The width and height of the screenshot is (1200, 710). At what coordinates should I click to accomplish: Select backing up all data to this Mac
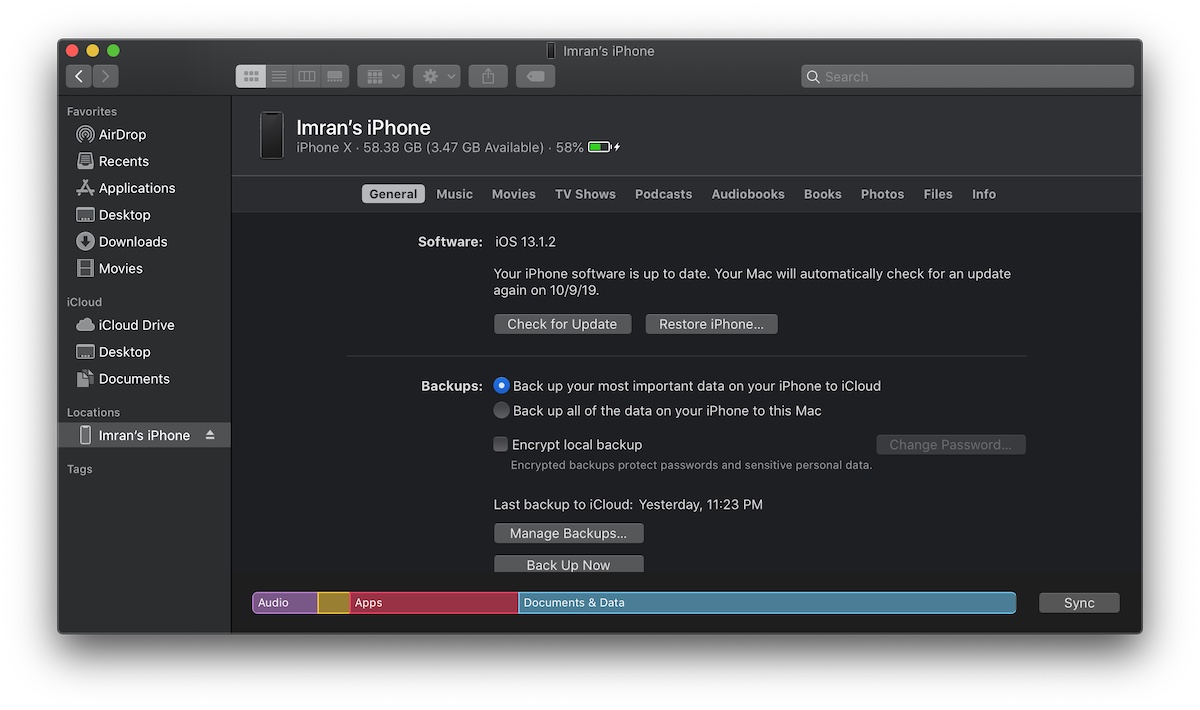[501, 410]
